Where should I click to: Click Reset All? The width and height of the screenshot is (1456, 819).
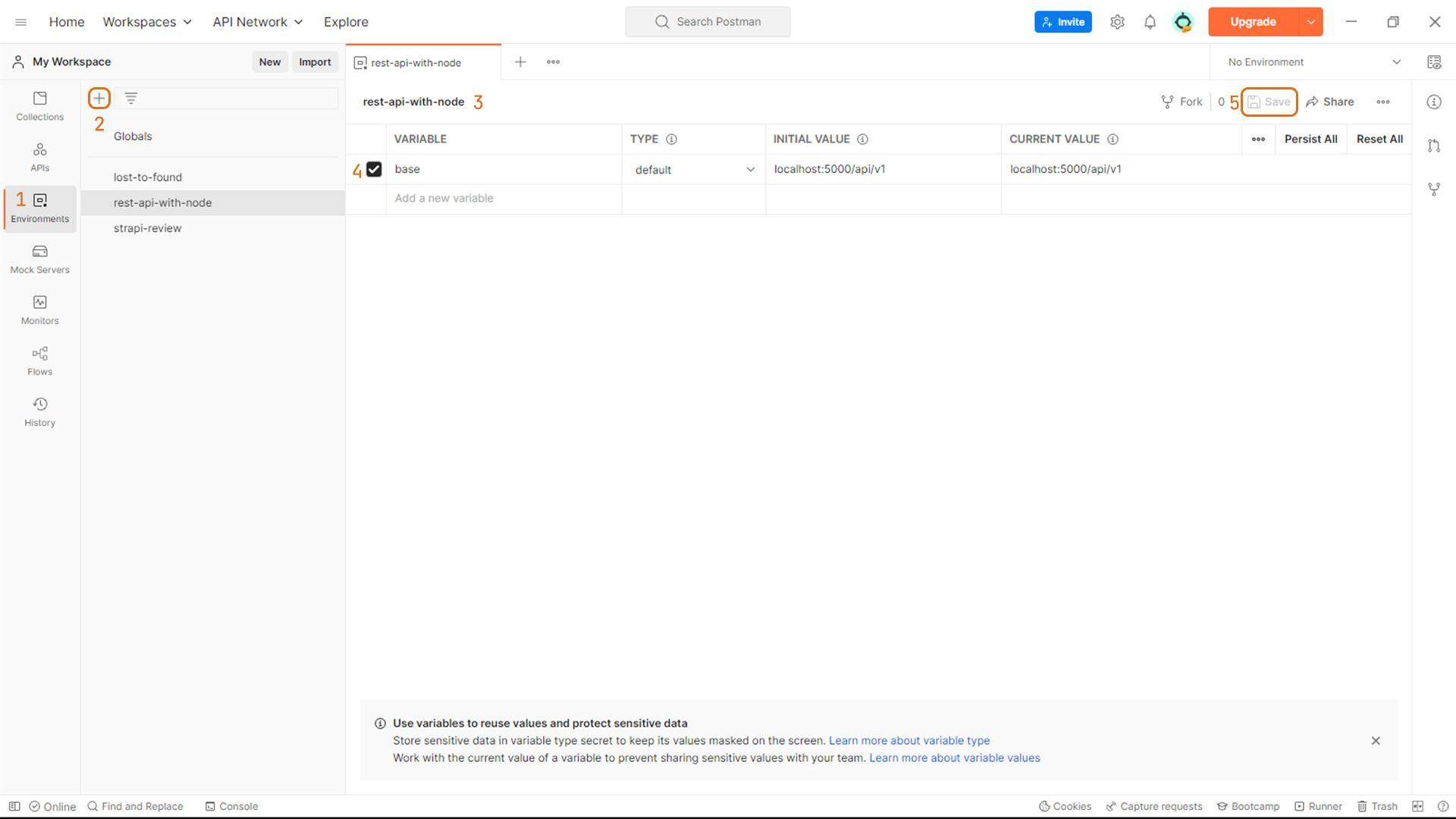[1379, 140]
